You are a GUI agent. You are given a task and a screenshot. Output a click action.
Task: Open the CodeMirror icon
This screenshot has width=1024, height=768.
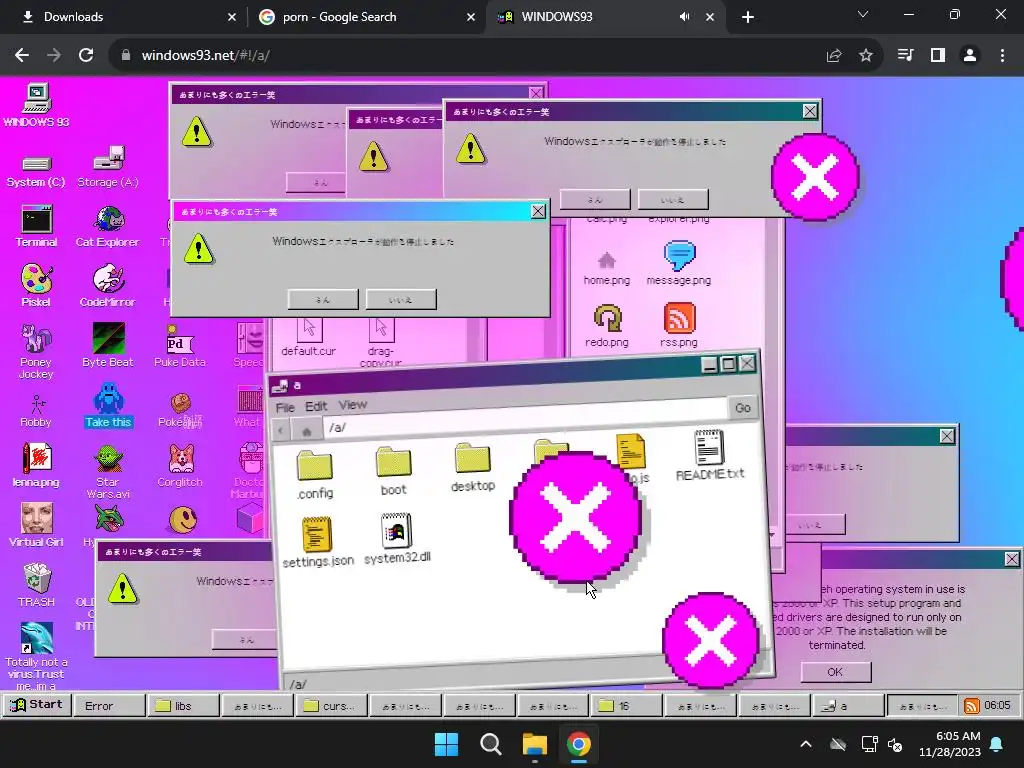click(108, 285)
